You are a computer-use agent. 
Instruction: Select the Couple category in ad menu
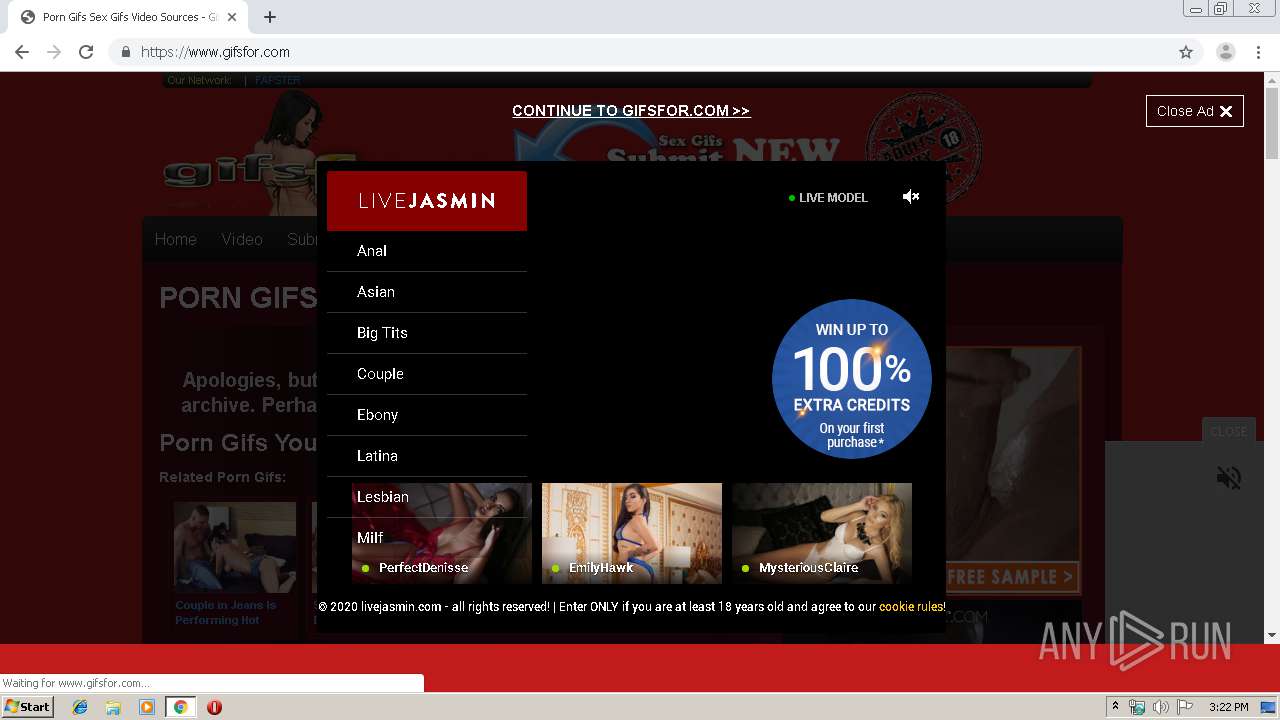coord(427,374)
